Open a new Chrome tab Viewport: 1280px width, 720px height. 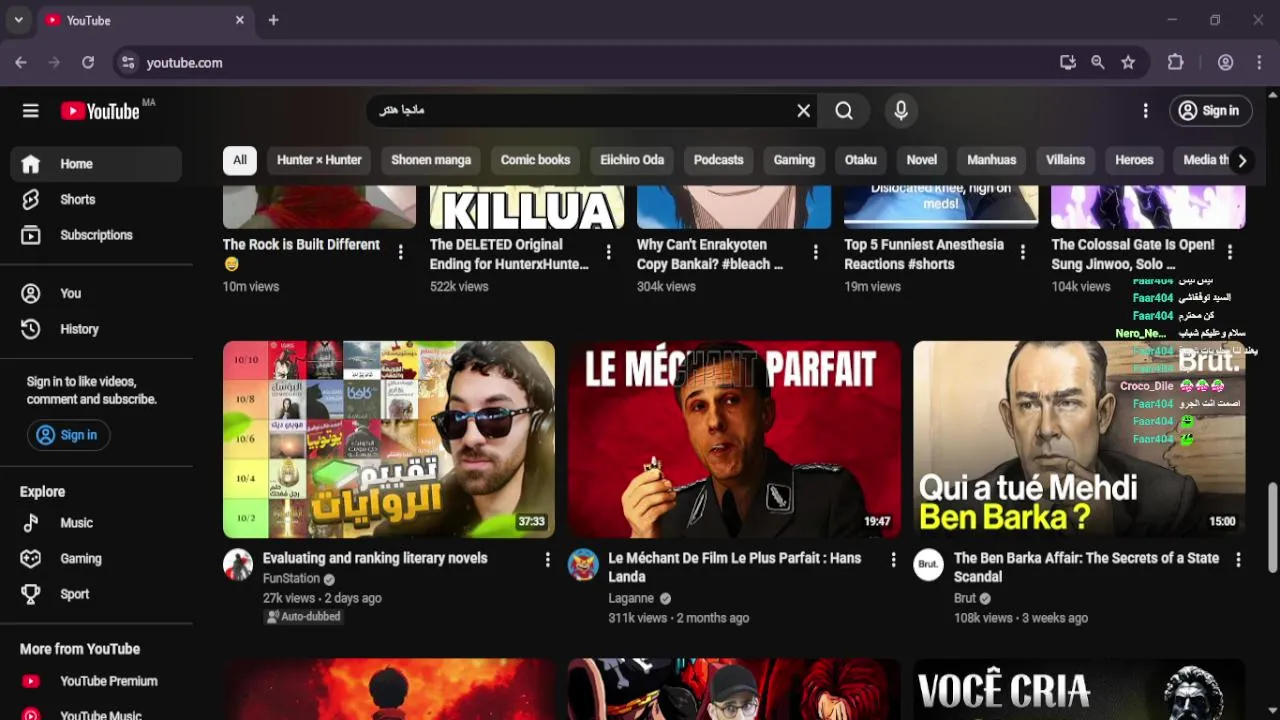273,20
